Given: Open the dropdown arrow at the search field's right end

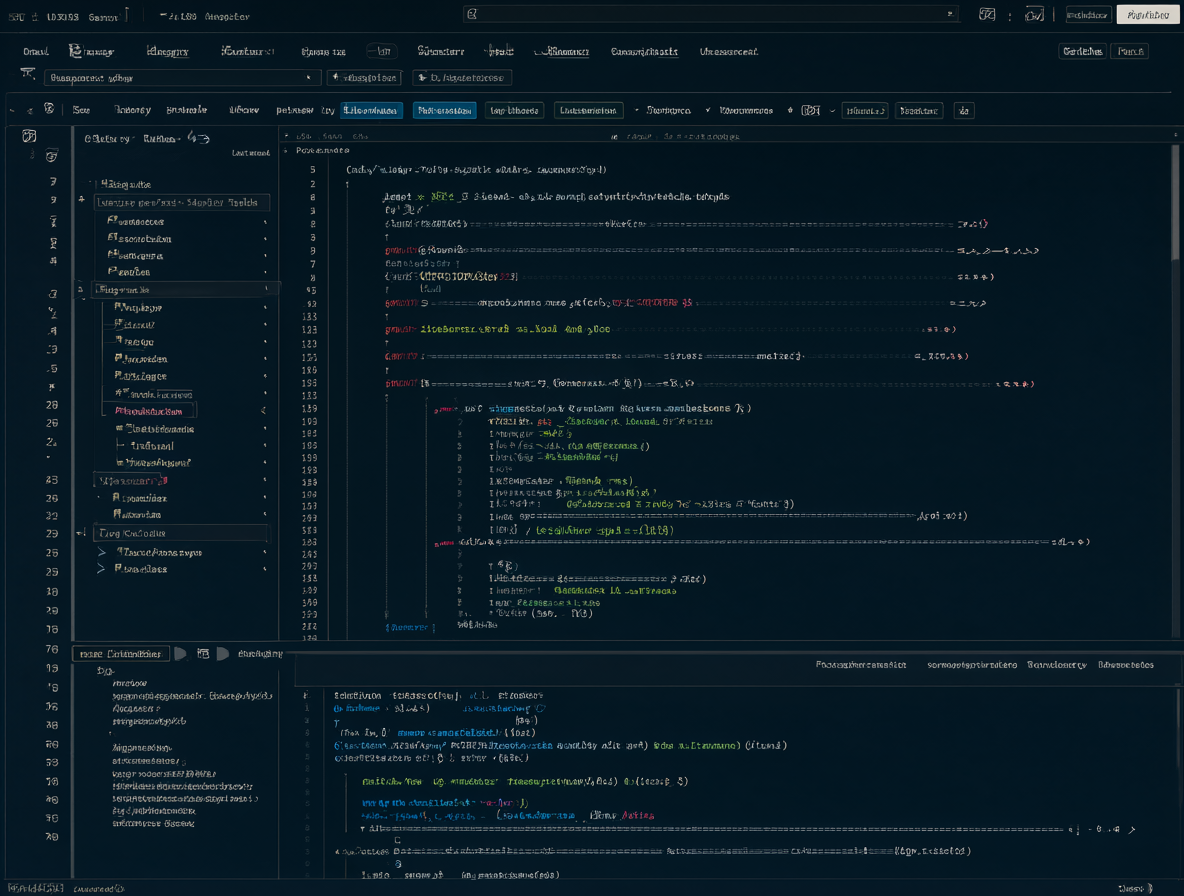Looking at the screenshot, I should tap(949, 14).
